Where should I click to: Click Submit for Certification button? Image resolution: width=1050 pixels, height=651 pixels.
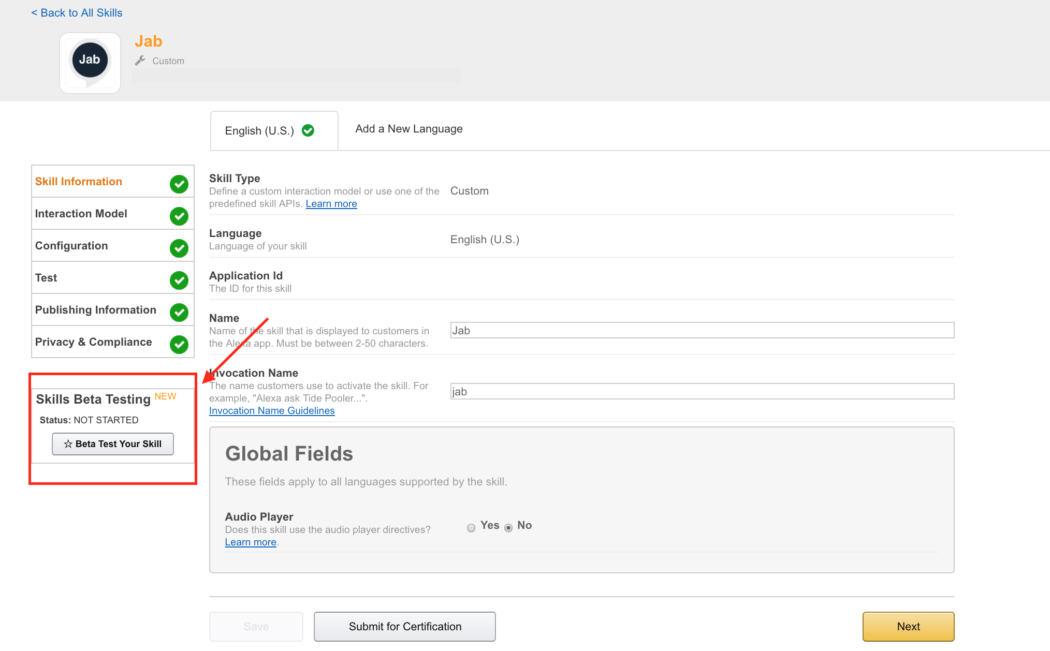(404, 626)
